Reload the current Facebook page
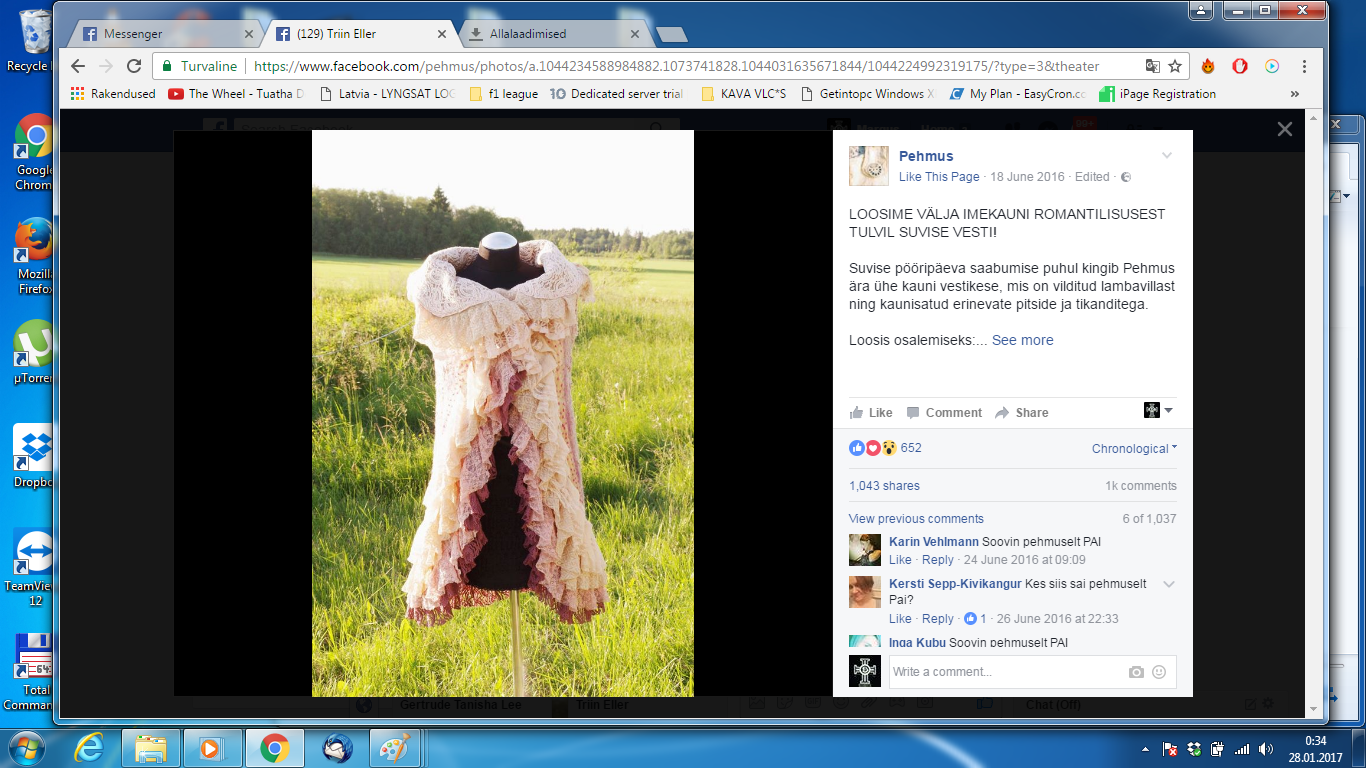This screenshot has height=768, width=1366. pyautogui.click(x=134, y=66)
